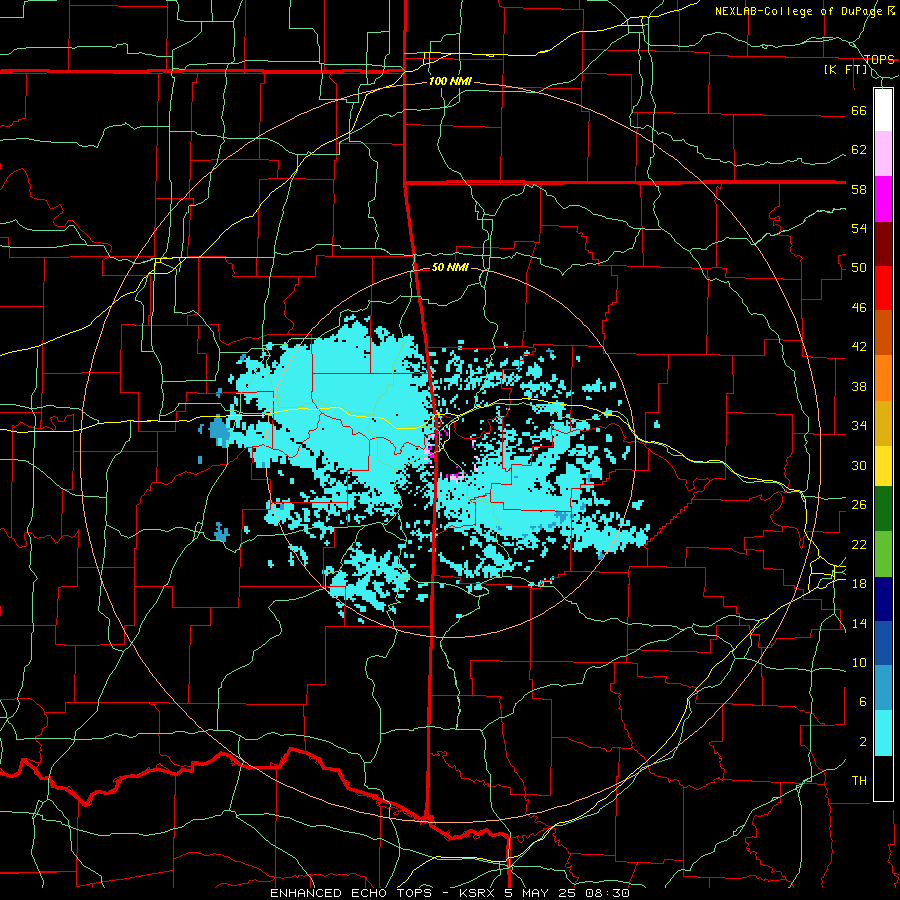Click the light pink legend swatch
Image resolution: width=900 pixels, height=900 pixels.
point(883,154)
